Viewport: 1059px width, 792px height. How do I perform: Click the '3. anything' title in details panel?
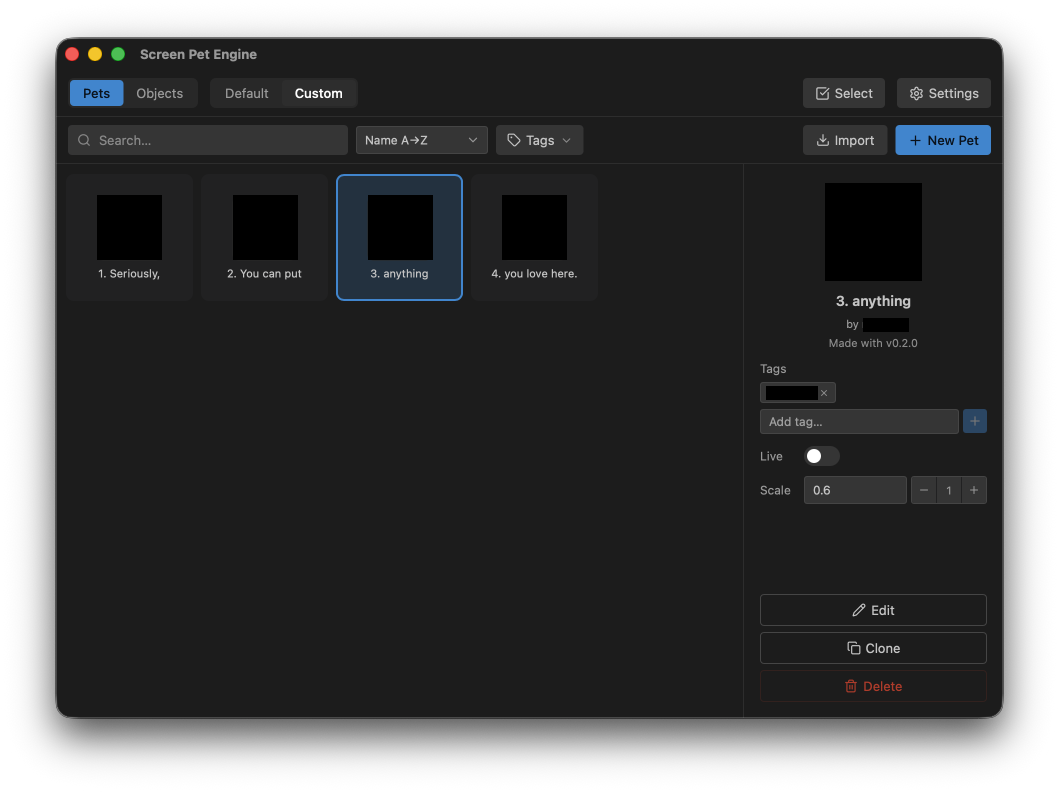(x=873, y=301)
